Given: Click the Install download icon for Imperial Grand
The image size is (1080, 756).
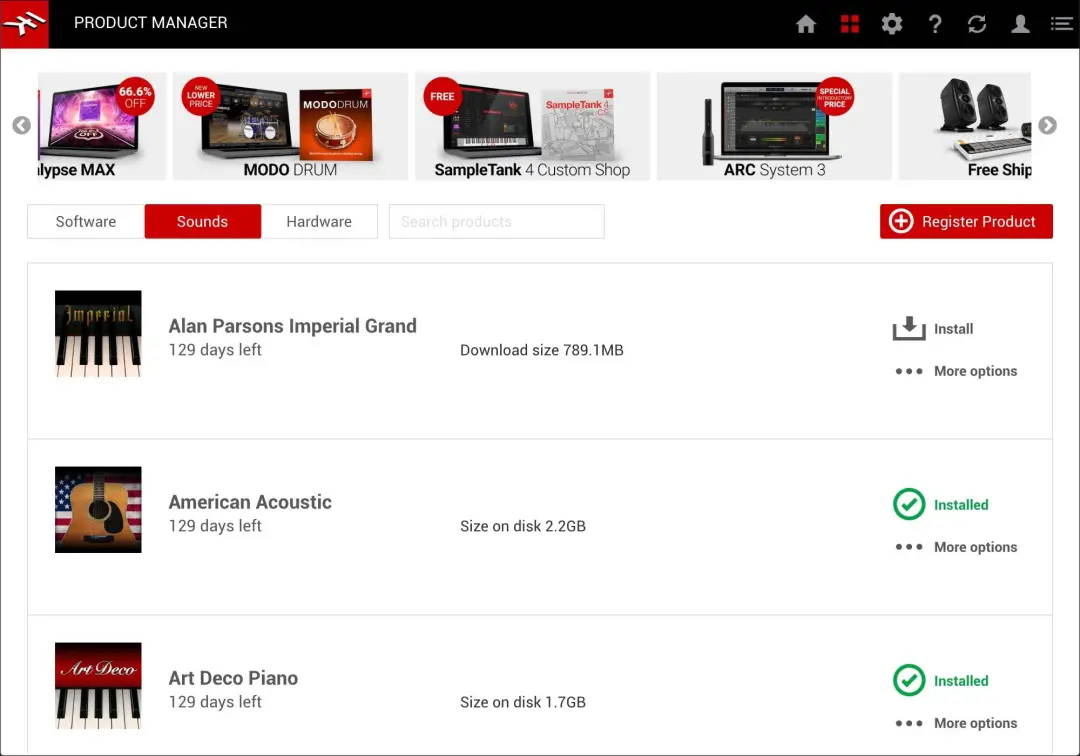Looking at the screenshot, I should [909, 328].
